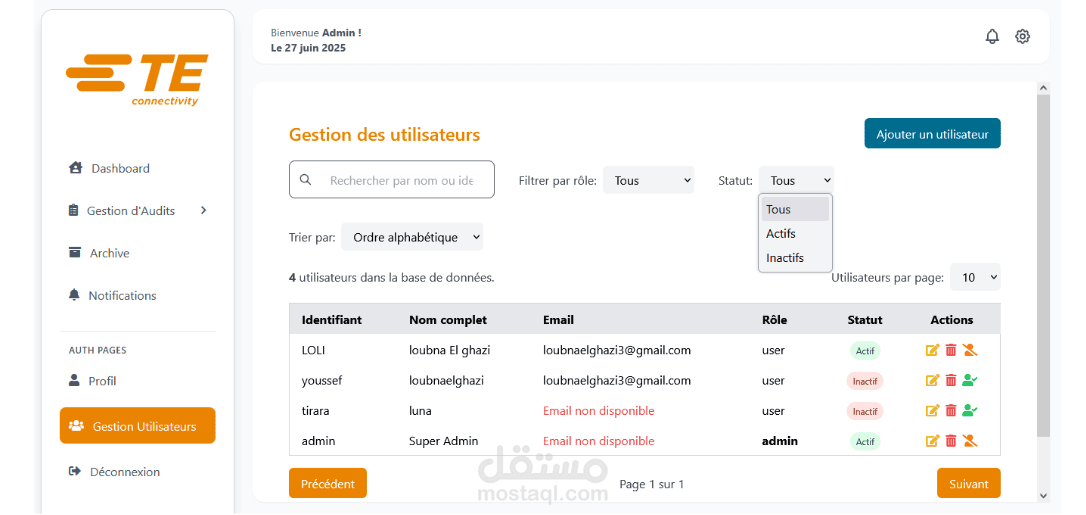The width and height of the screenshot is (1086, 515).
Task: Collapse the Statut dropdown
Action: point(796,180)
